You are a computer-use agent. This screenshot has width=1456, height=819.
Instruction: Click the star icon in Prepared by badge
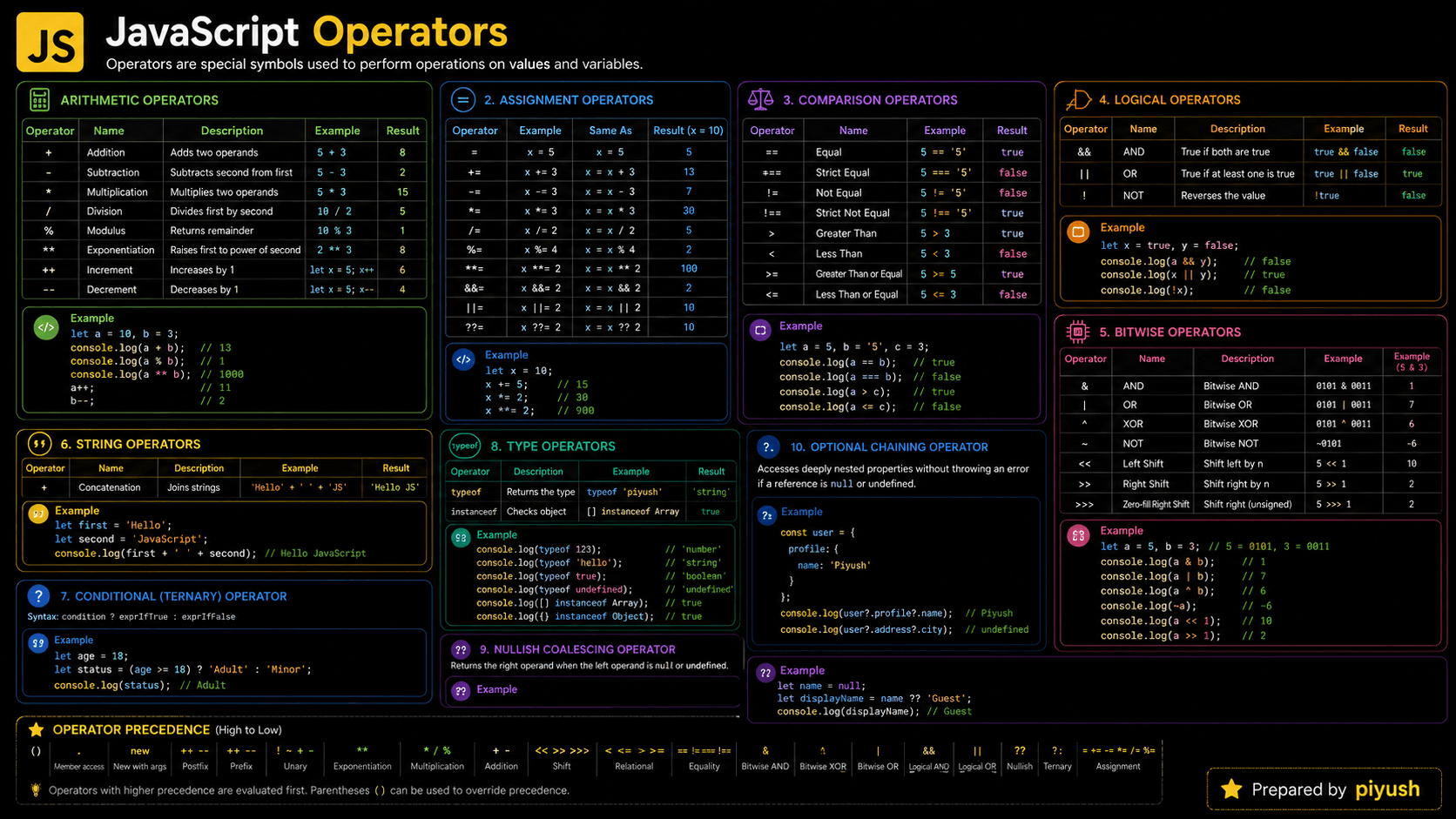coord(1231,789)
